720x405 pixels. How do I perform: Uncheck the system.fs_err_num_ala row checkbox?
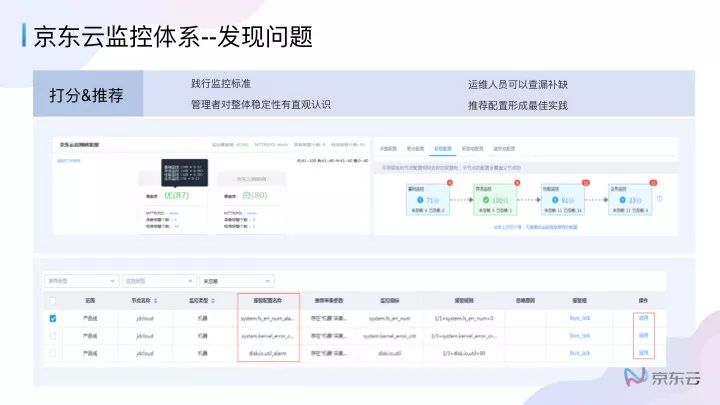(53, 318)
